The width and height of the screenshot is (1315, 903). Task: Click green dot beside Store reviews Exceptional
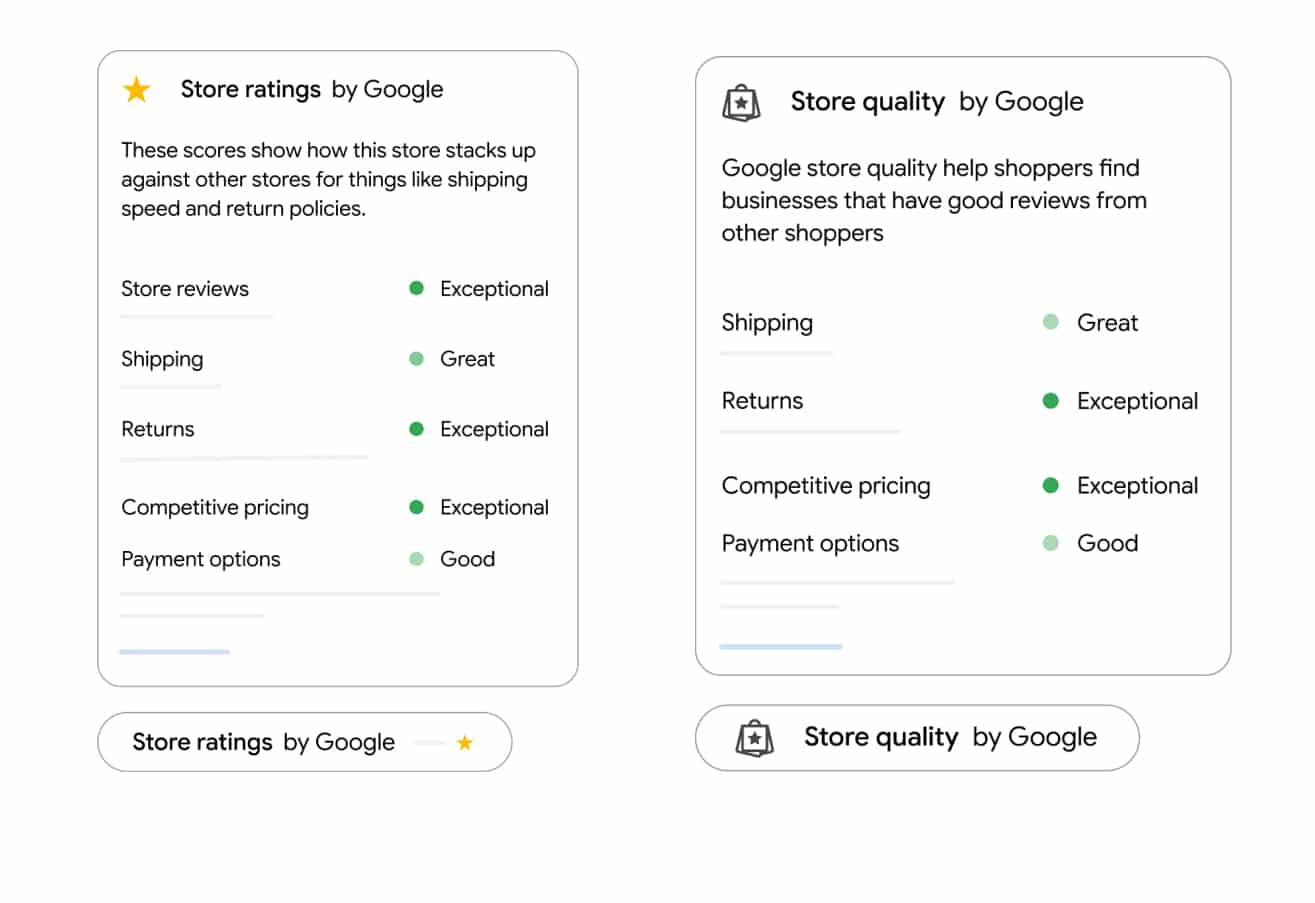click(417, 289)
